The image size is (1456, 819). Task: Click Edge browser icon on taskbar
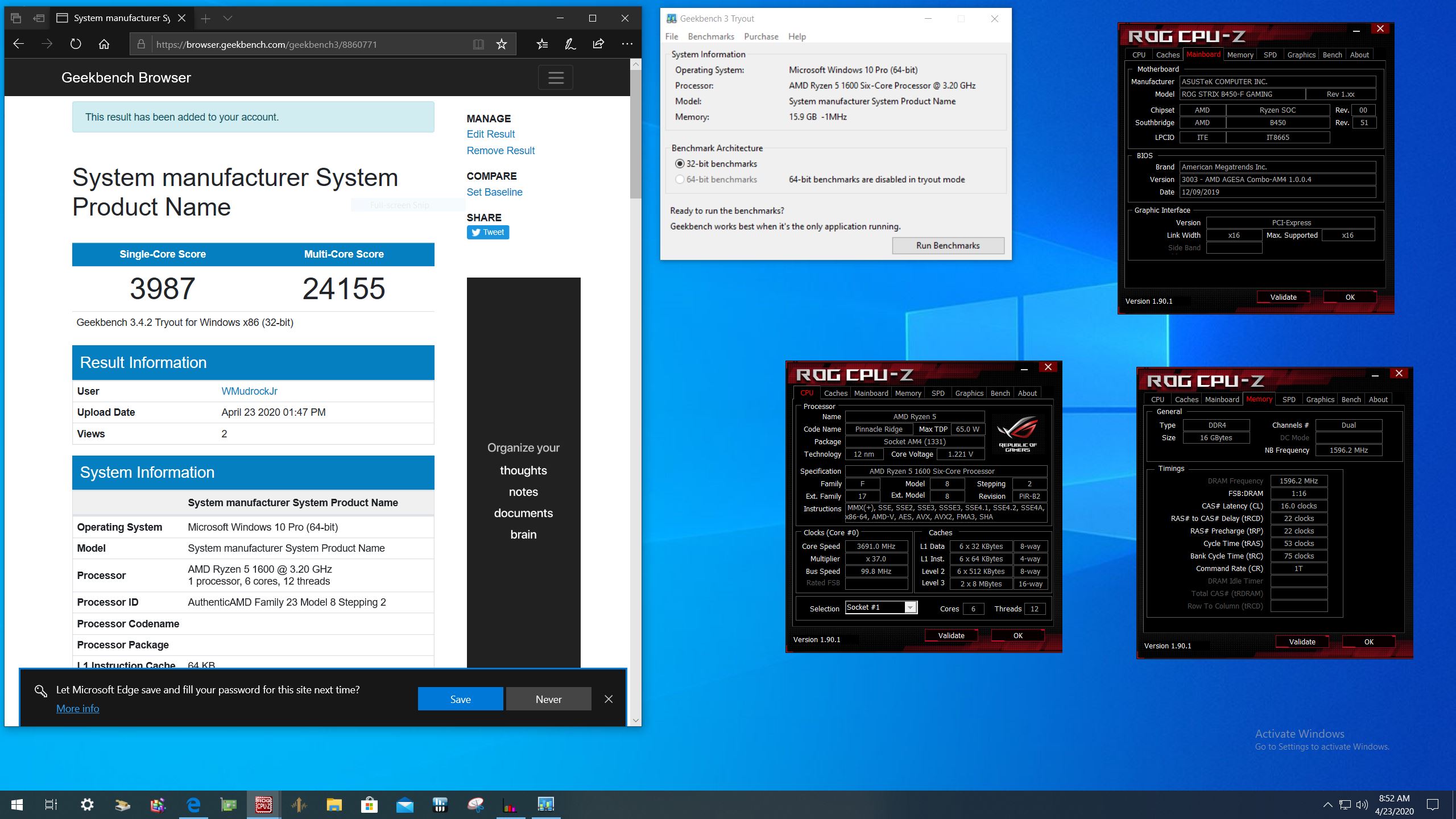193,805
